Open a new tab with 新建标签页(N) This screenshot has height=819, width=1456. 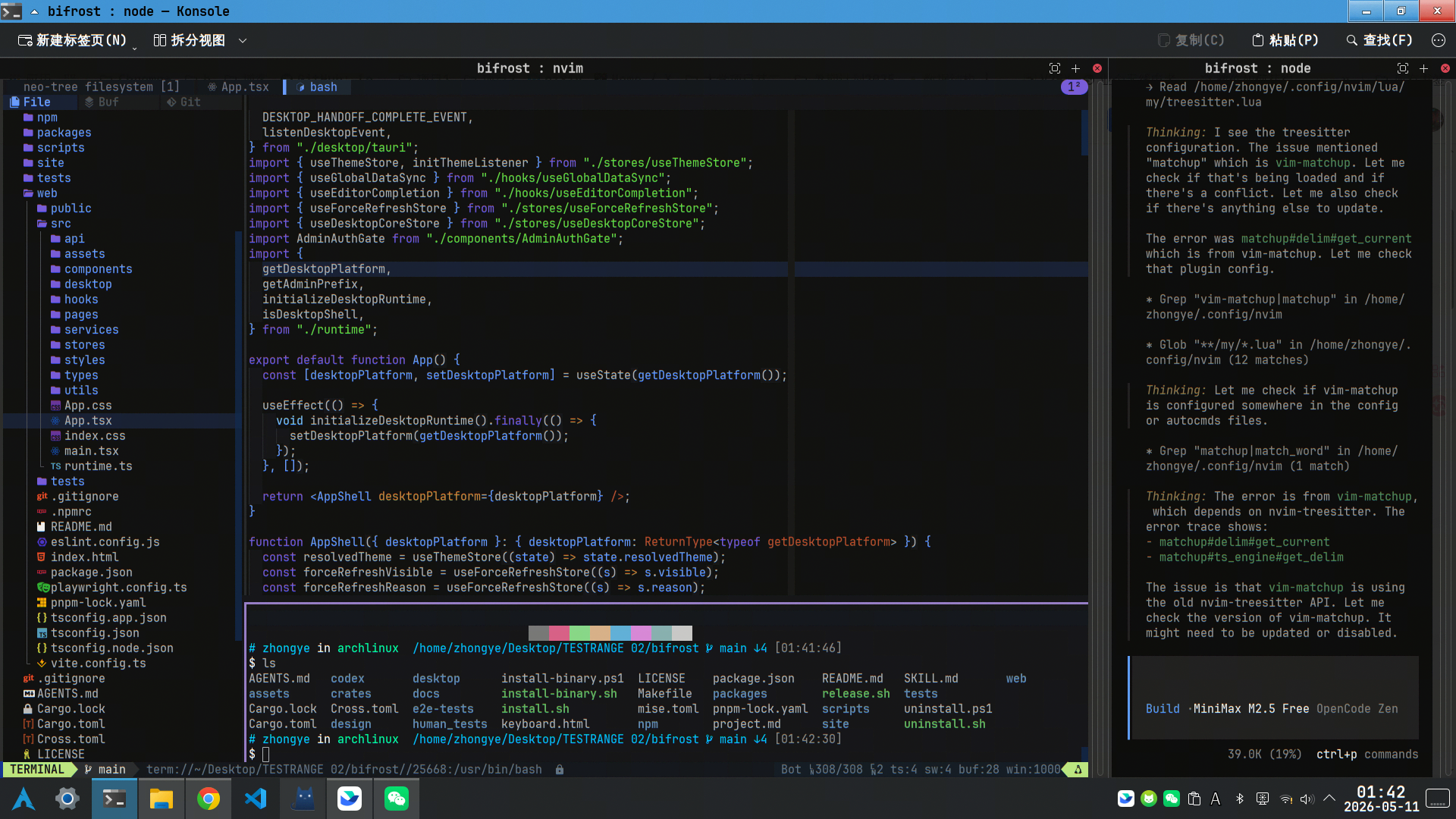click(72, 40)
